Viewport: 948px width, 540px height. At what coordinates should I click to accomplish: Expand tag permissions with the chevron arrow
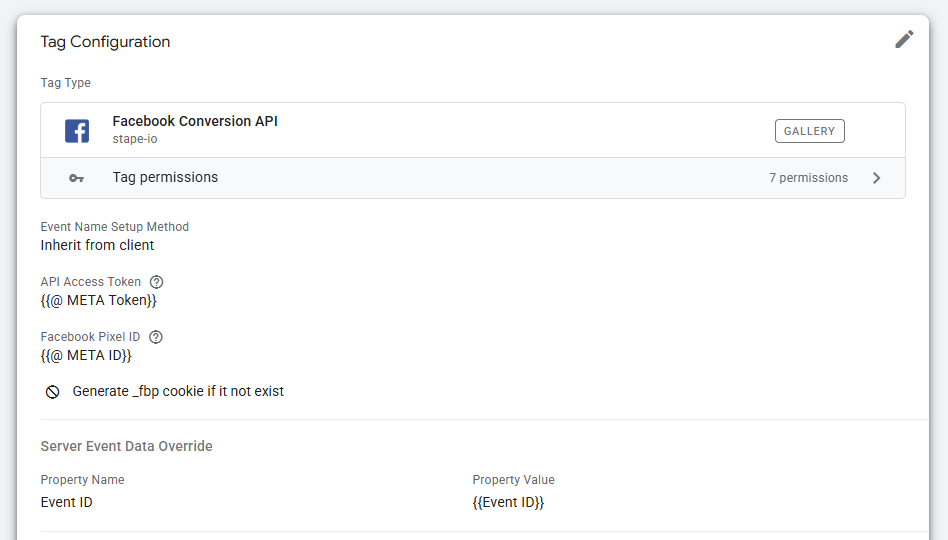876,178
